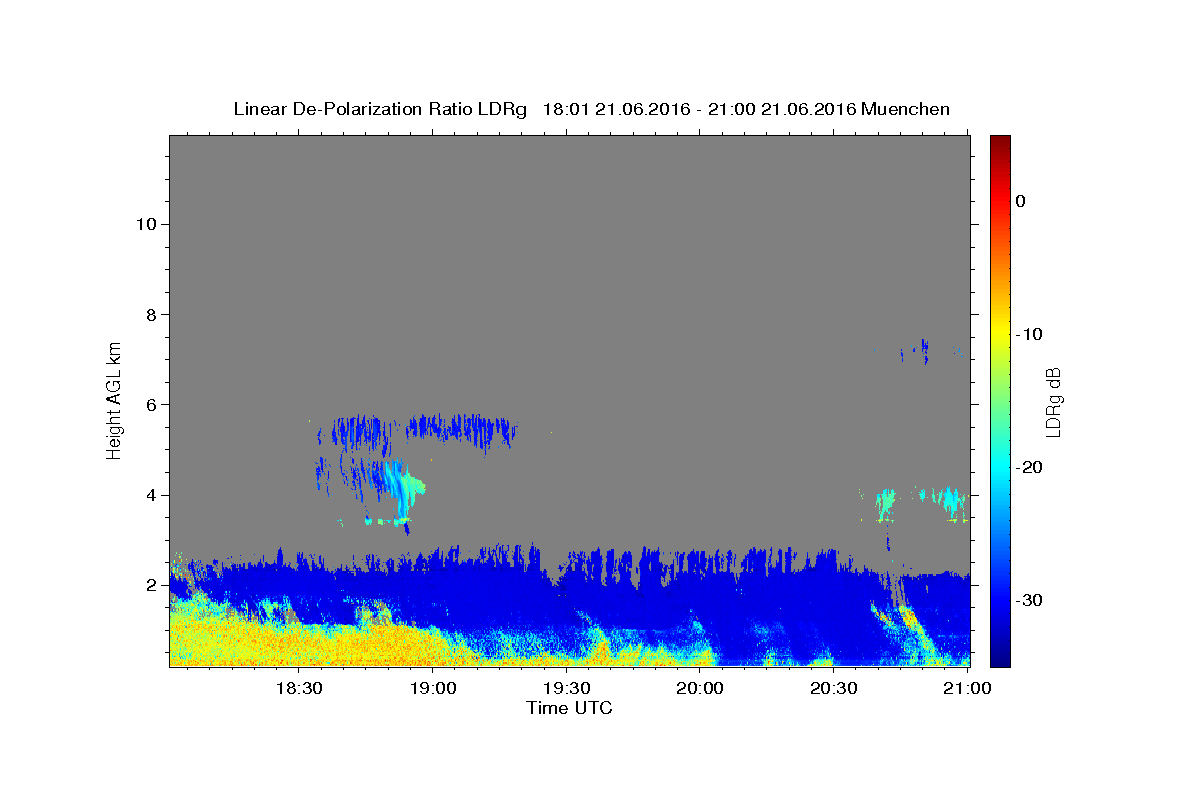This screenshot has width=1200, height=800.
Task: Click the 'Time UTC' axis label
Action: pyautogui.click(x=569, y=708)
